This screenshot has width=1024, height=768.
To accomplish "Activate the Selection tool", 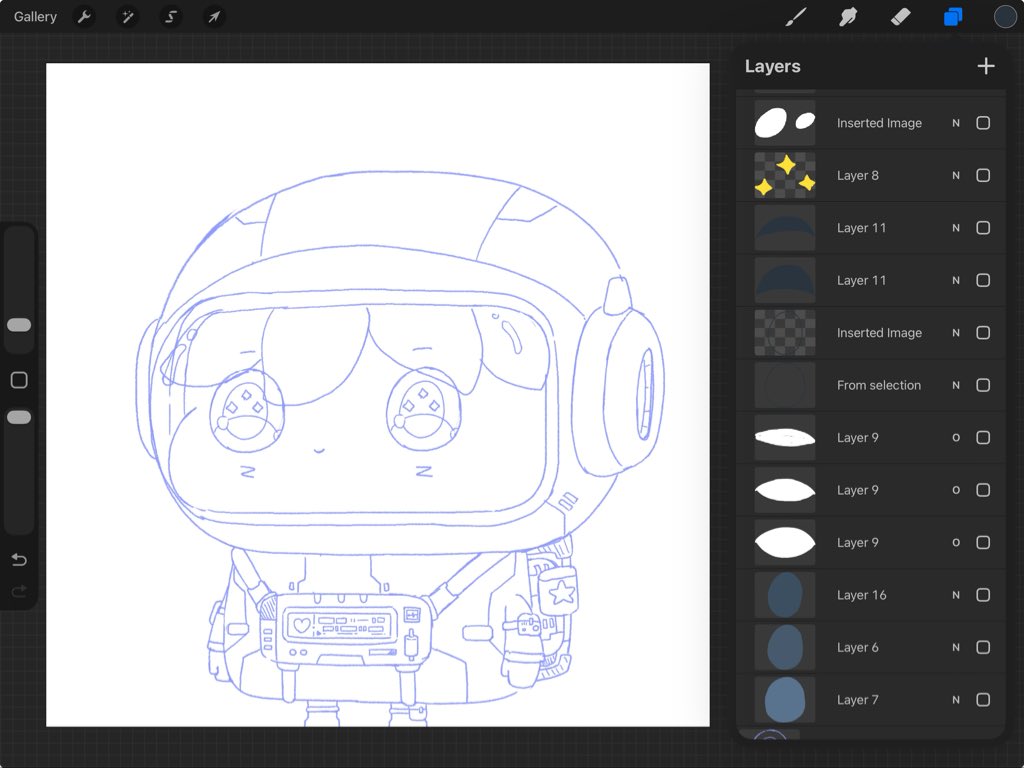I will click(x=171, y=17).
